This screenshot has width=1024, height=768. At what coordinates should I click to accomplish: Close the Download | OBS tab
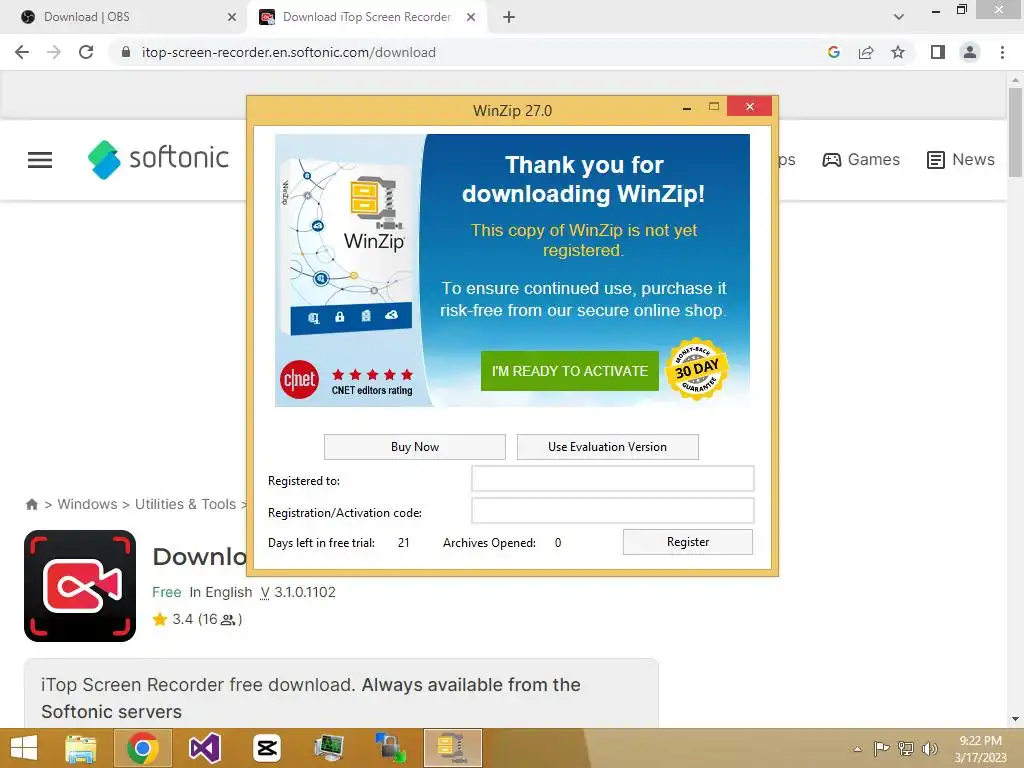click(x=232, y=17)
